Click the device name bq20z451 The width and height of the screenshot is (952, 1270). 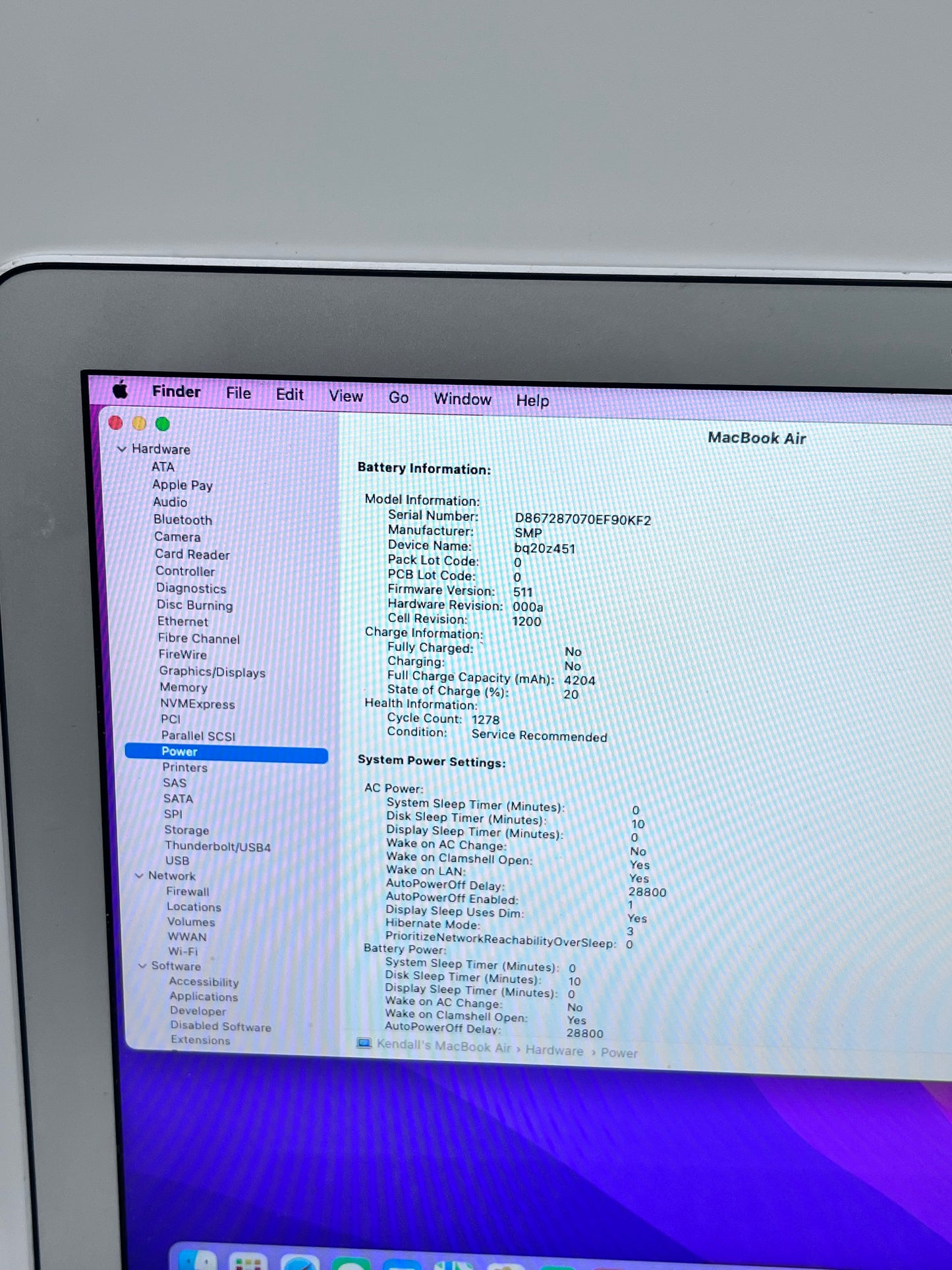click(x=545, y=548)
